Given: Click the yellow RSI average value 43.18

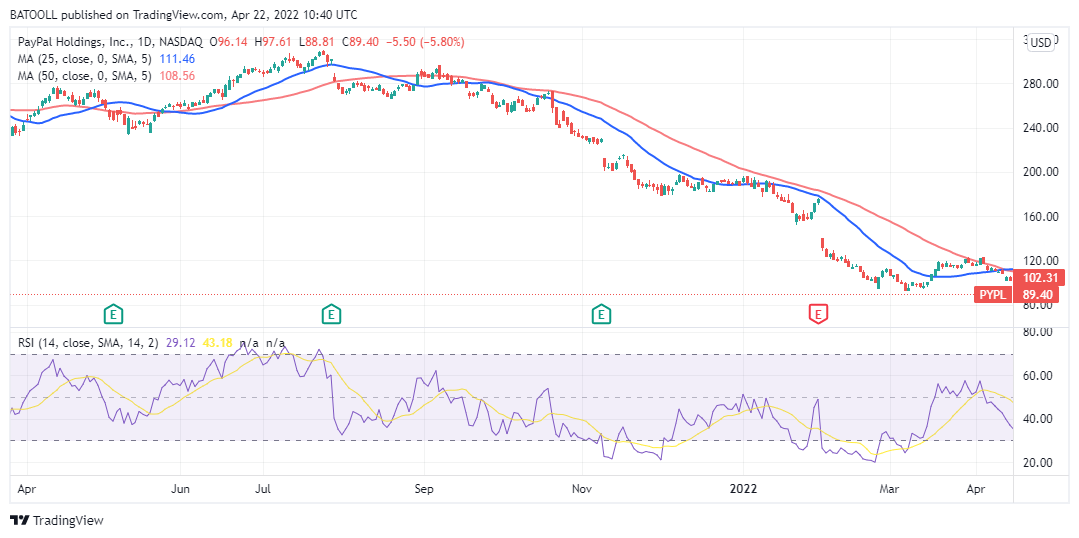Looking at the screenshot, I should [217, 342].
